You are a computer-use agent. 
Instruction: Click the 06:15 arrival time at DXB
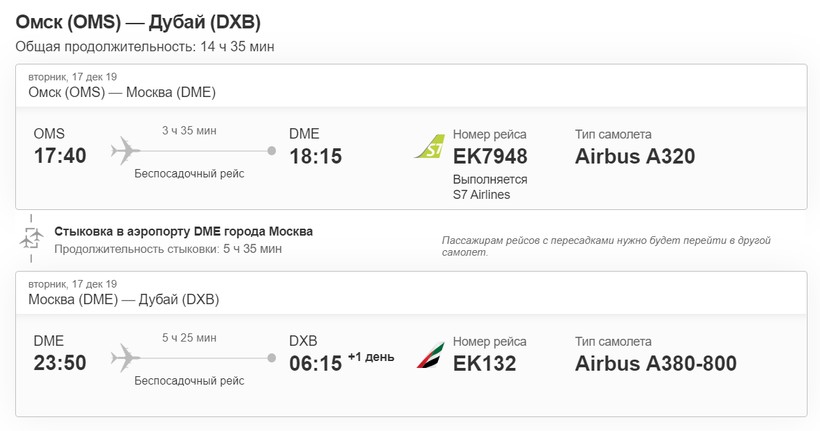point(315,363)
